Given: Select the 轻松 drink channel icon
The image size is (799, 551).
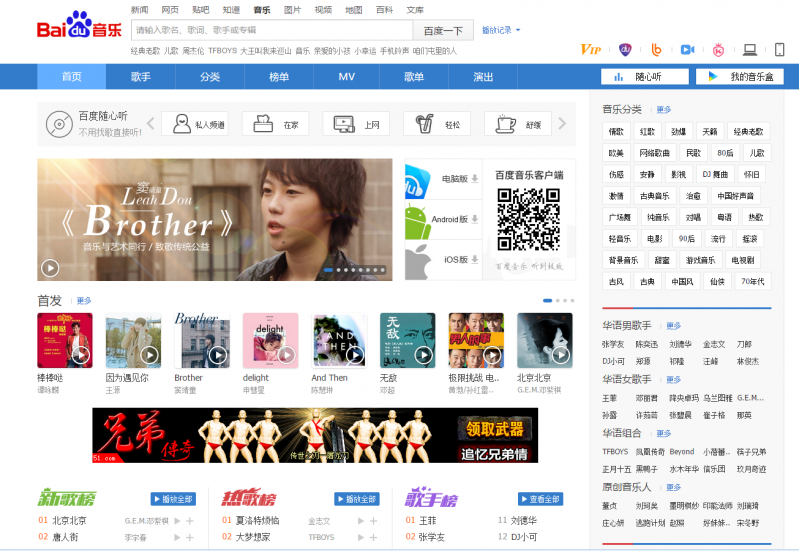Looking at the screenshot, I should 424,124.
